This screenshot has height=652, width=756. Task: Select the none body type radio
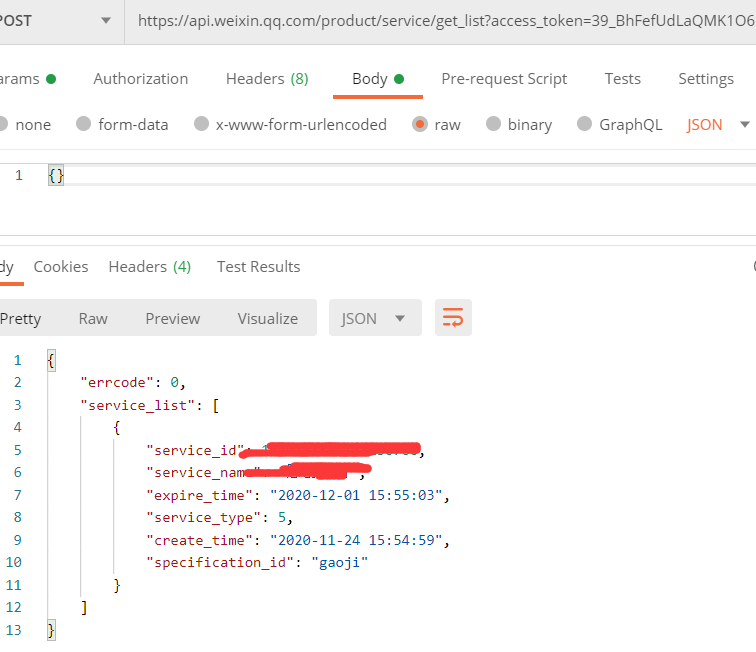pyautogui.click(x=3, y=124)
